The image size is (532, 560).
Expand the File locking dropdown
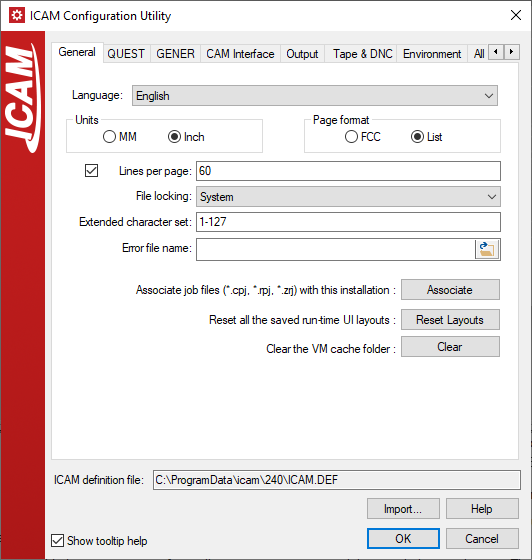(x=348, y=196)
